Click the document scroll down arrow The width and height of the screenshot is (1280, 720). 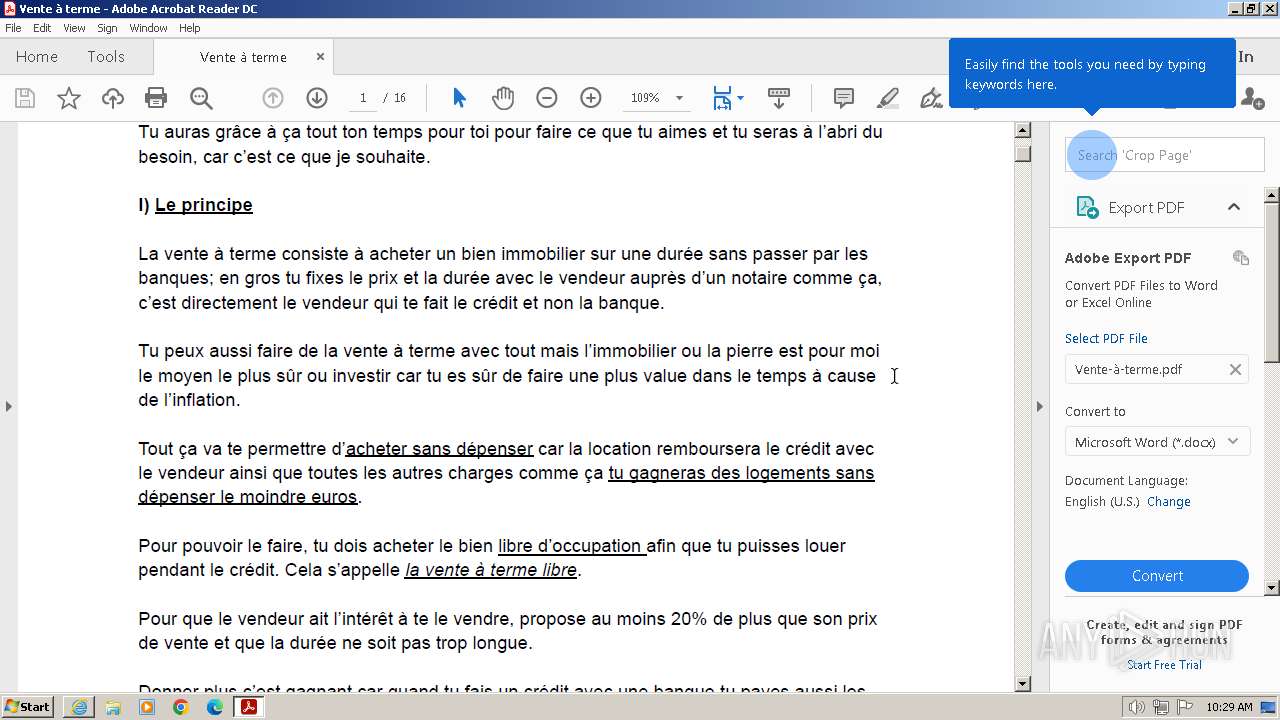[1022, 684]
